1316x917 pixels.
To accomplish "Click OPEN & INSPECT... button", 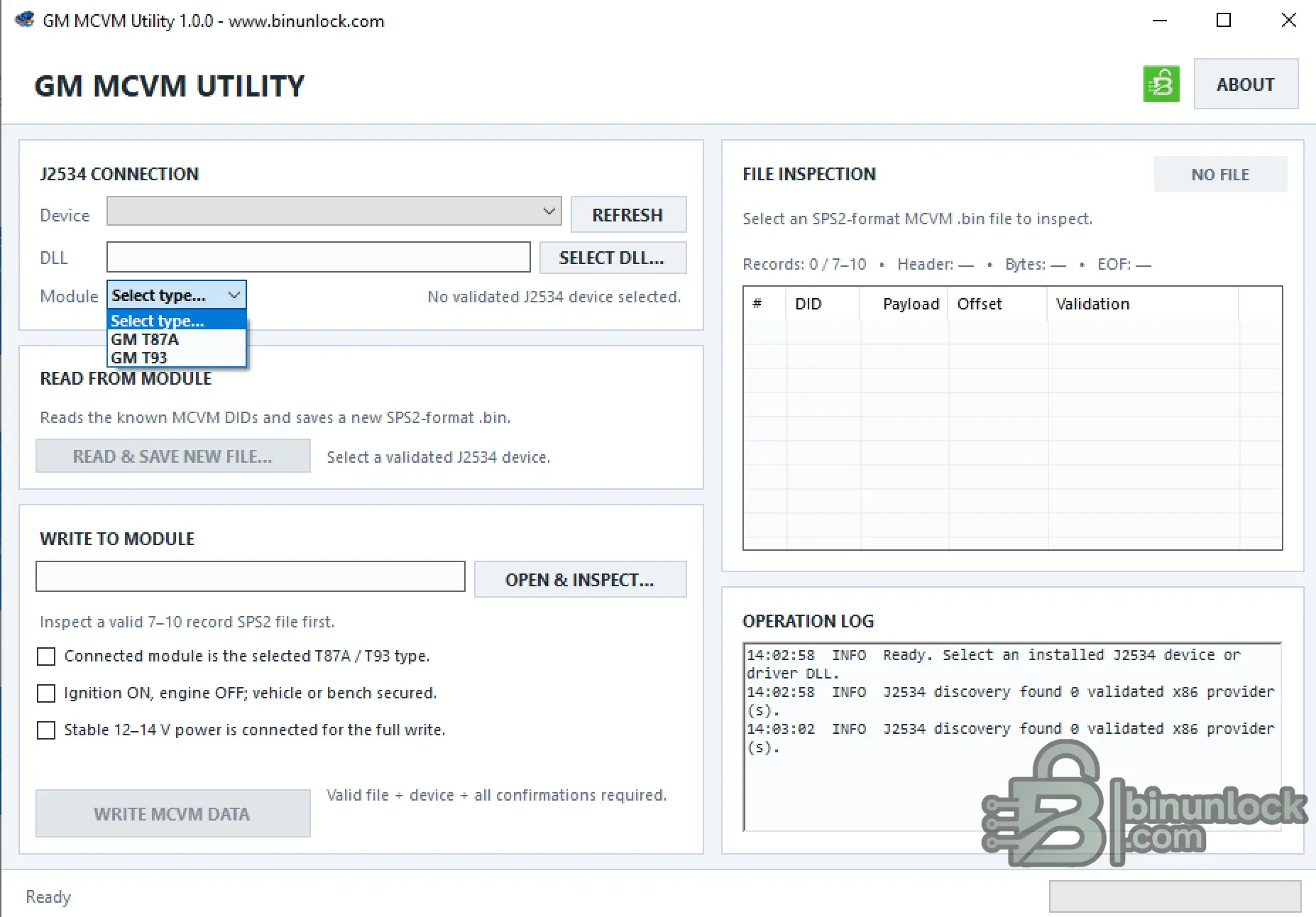I will pos(580,579).
